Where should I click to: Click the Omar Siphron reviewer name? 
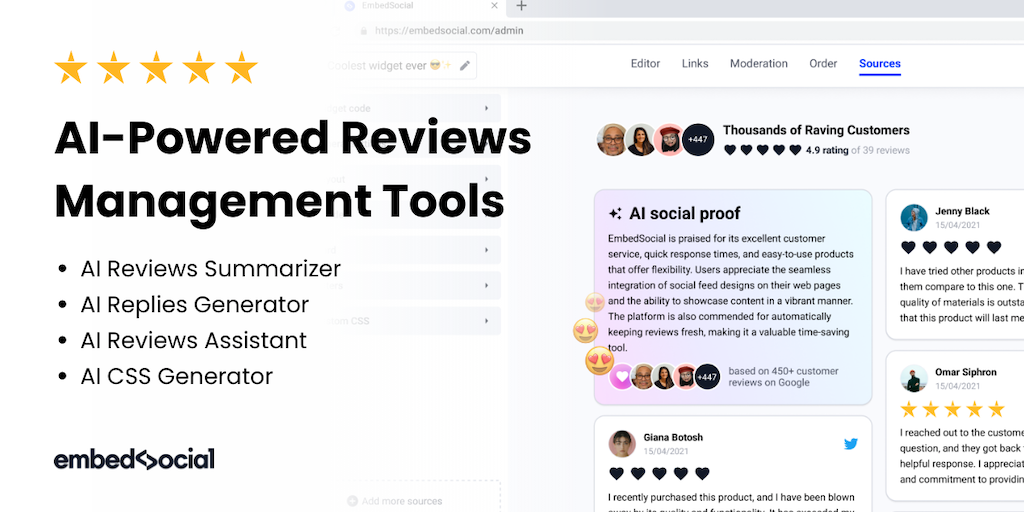[x=966, y=372]
